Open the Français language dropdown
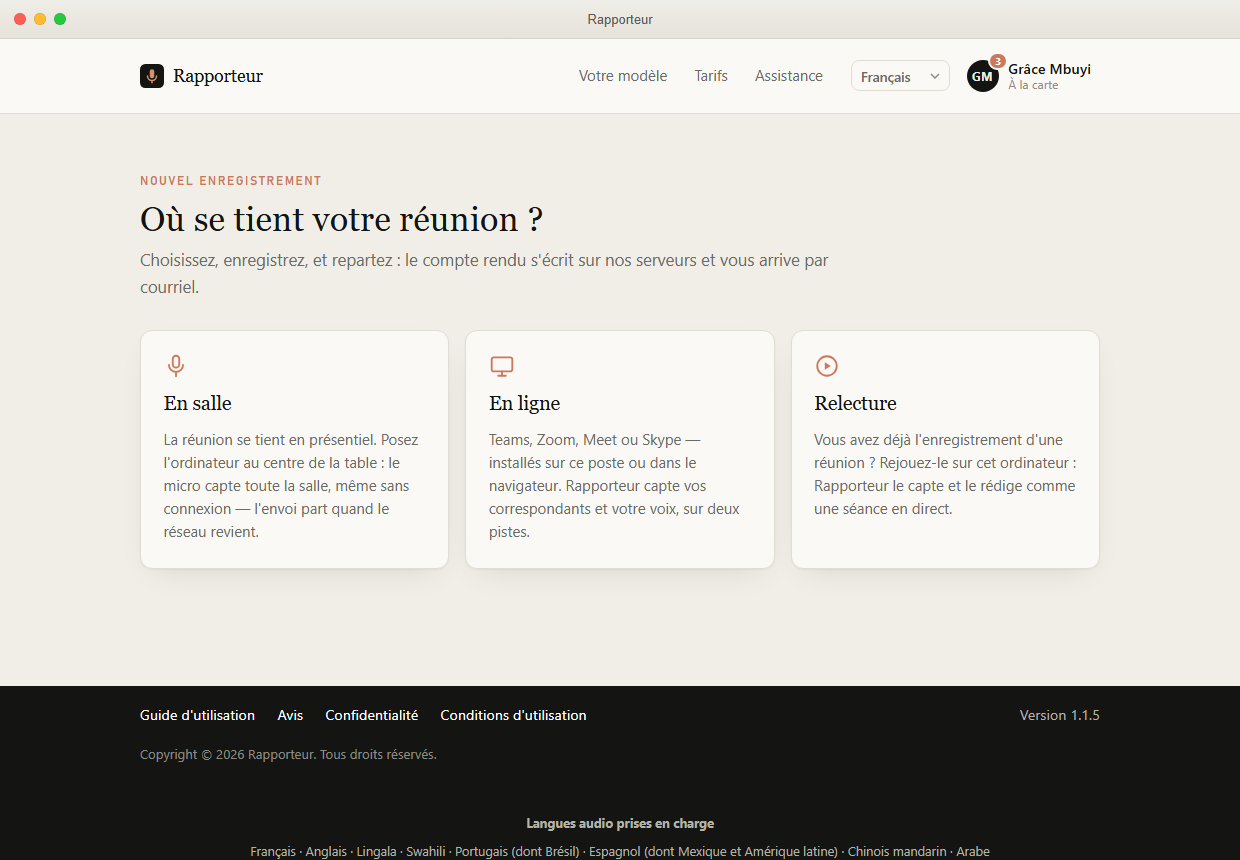Viewport: 1240px width, 860px height. (x=900, y=76)
